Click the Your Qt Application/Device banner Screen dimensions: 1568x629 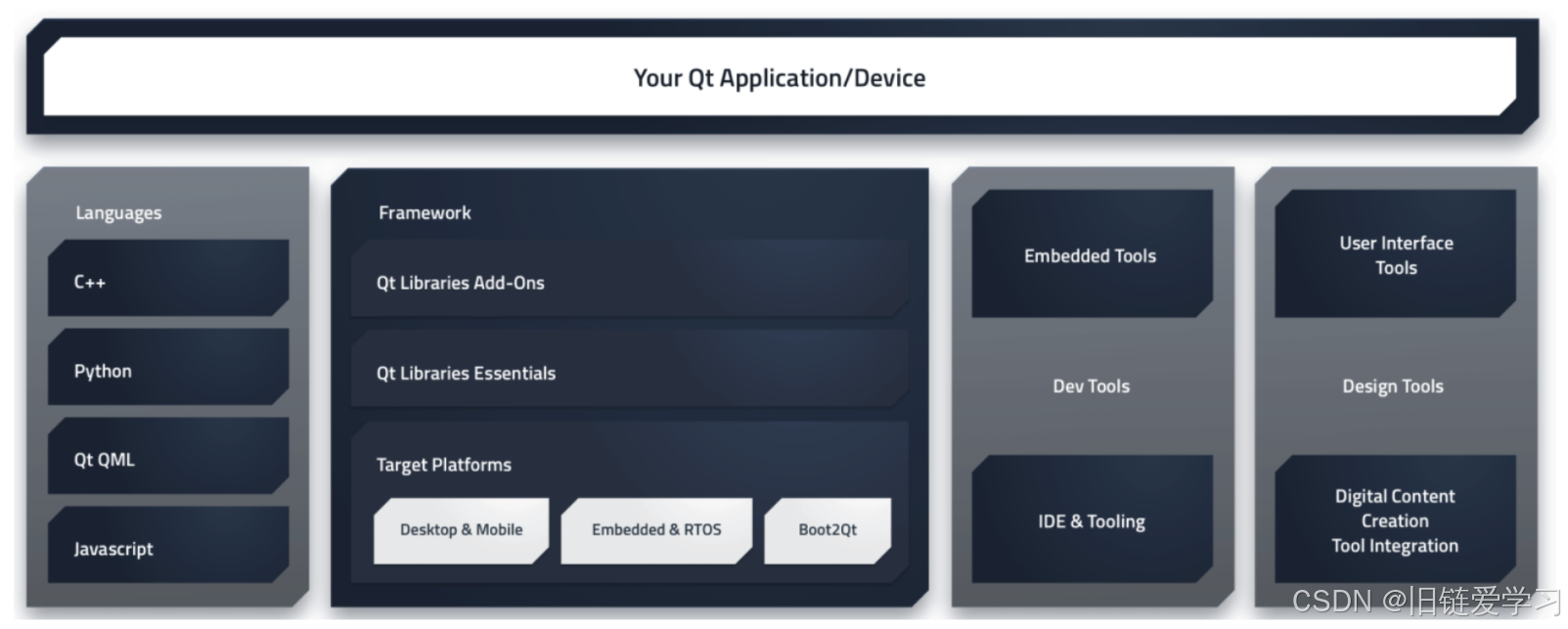pyautogui.click(x=780, y=77)
